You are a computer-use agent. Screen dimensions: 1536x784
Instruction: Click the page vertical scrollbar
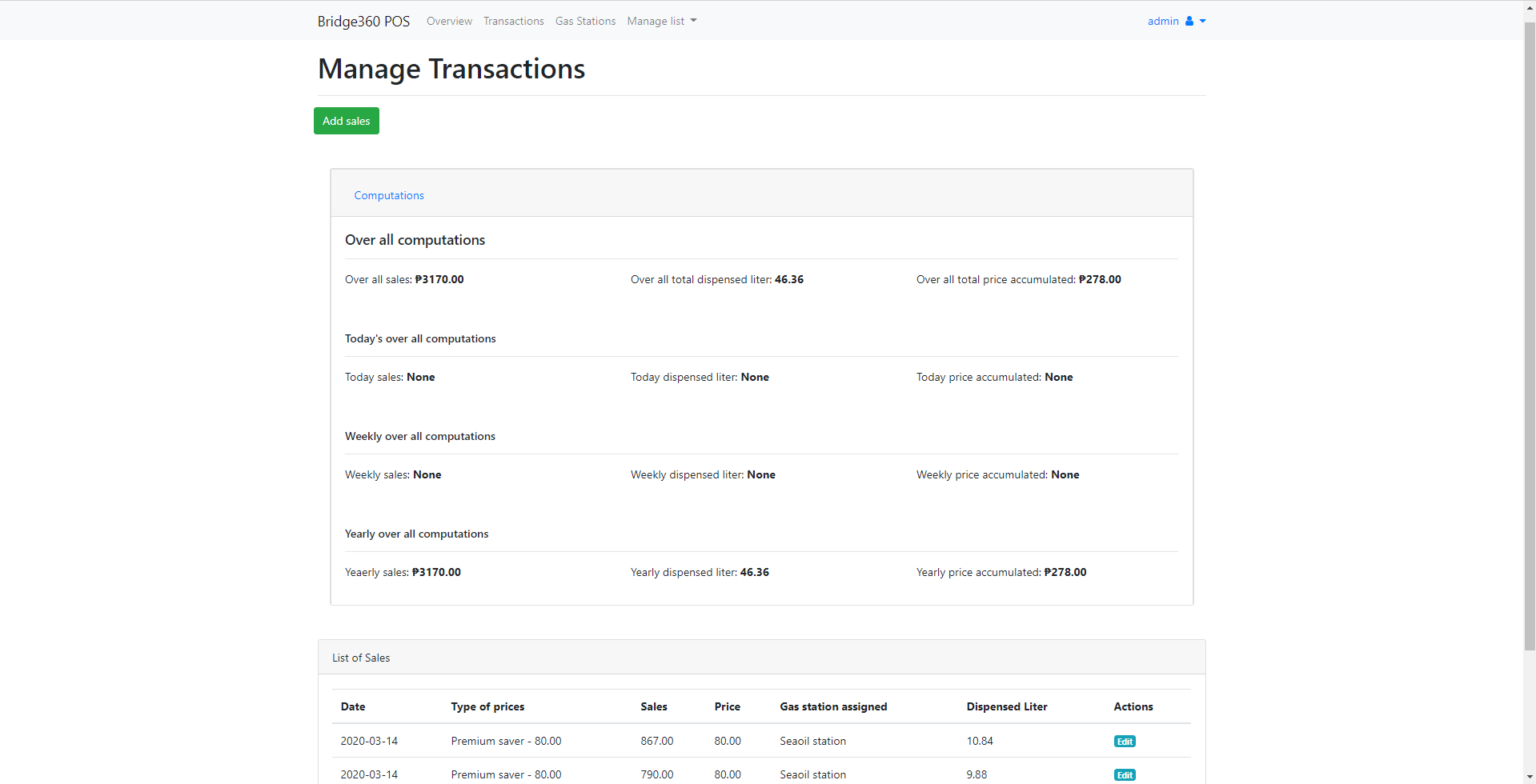tap(1530, 336)
